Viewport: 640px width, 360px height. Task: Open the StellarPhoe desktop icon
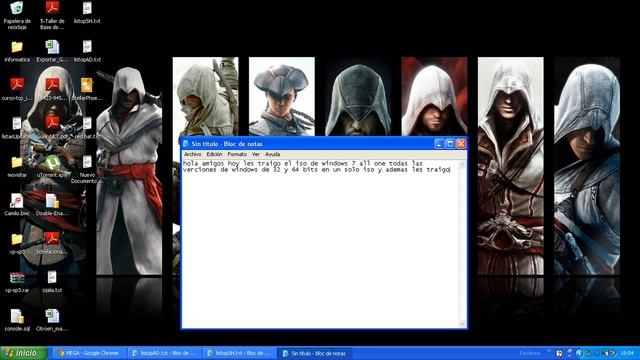point(87,89)
